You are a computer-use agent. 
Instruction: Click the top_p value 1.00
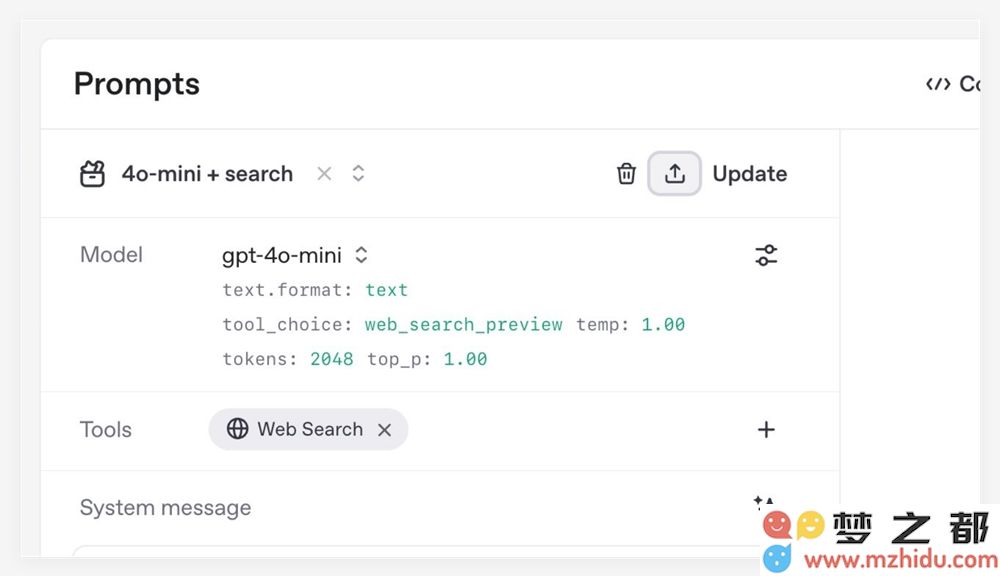click(466, 359)
